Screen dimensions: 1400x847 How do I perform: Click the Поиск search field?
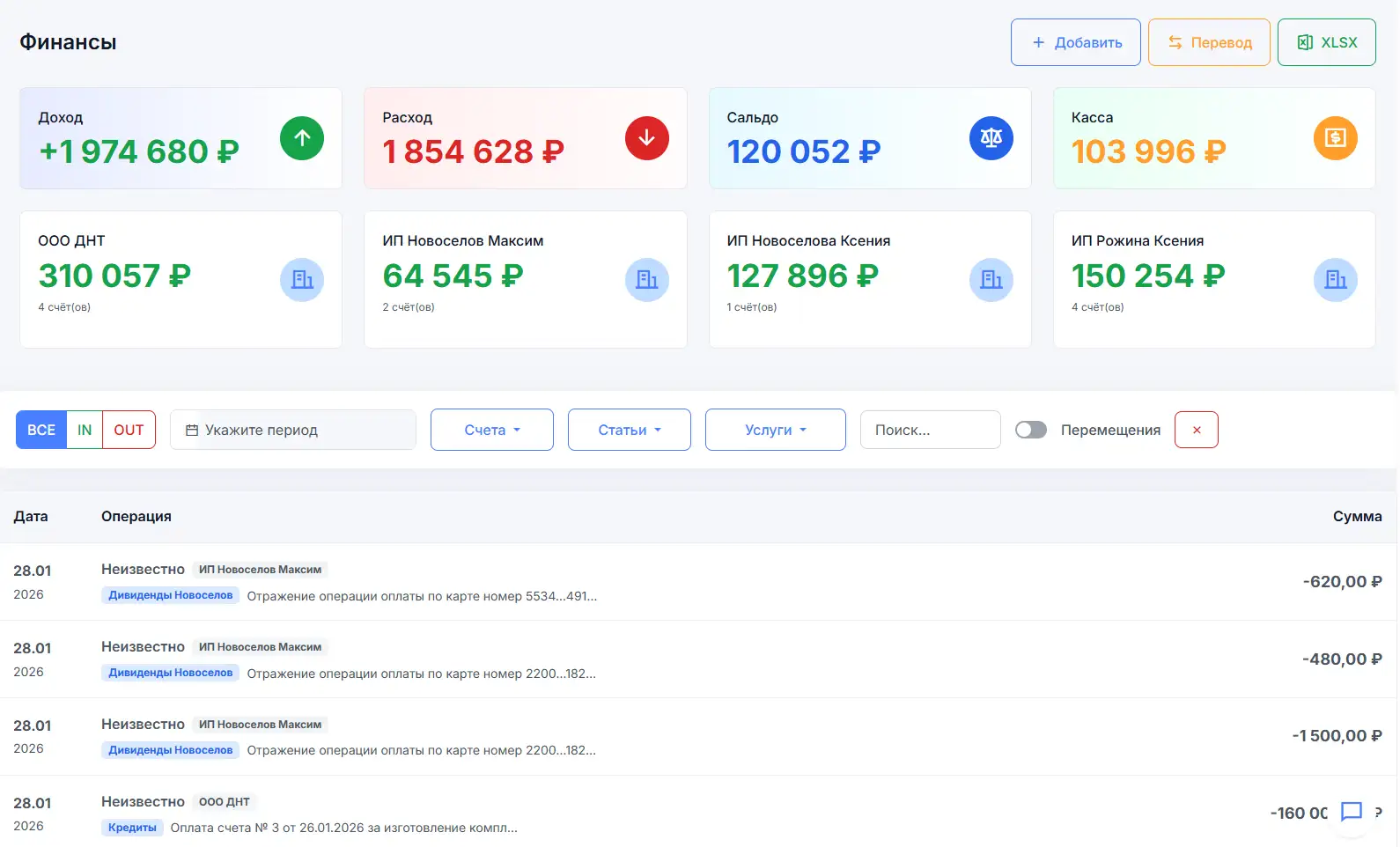[x=930, y=430]
